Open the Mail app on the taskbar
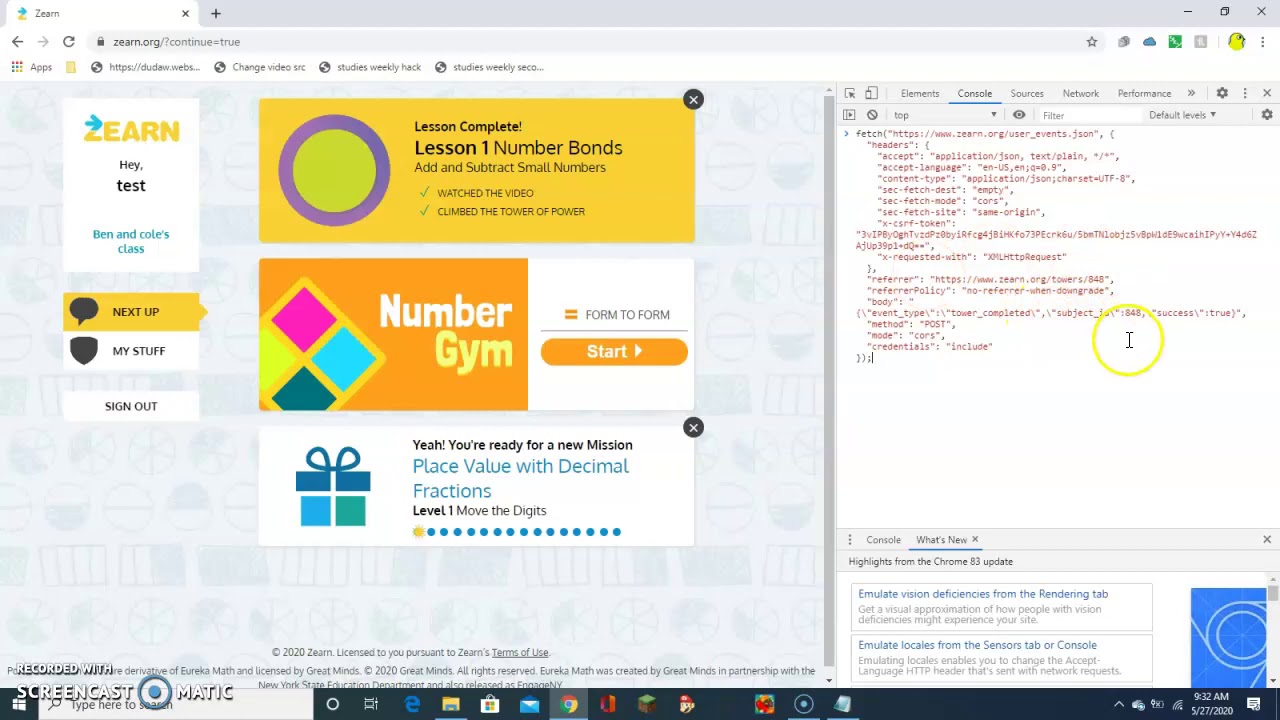 point(529,704)
